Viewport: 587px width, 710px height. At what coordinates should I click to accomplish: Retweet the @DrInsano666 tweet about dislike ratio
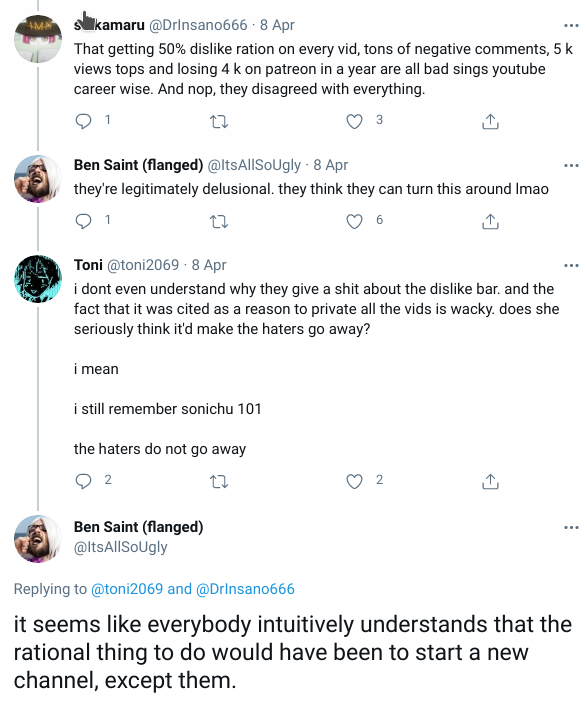click(x=219, y=121)
